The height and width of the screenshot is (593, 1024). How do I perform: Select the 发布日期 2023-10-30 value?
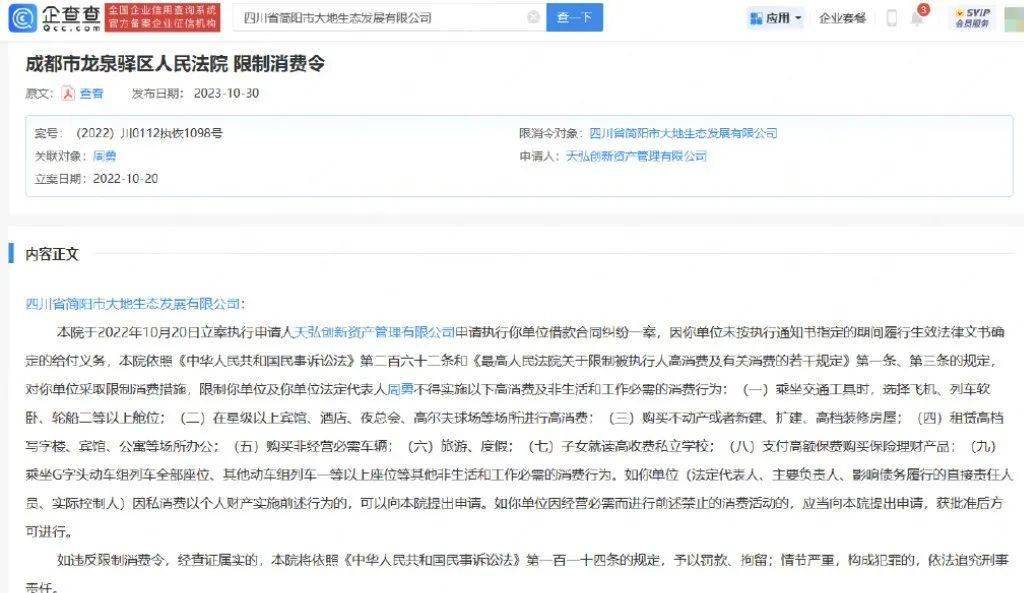coord(226,93)
